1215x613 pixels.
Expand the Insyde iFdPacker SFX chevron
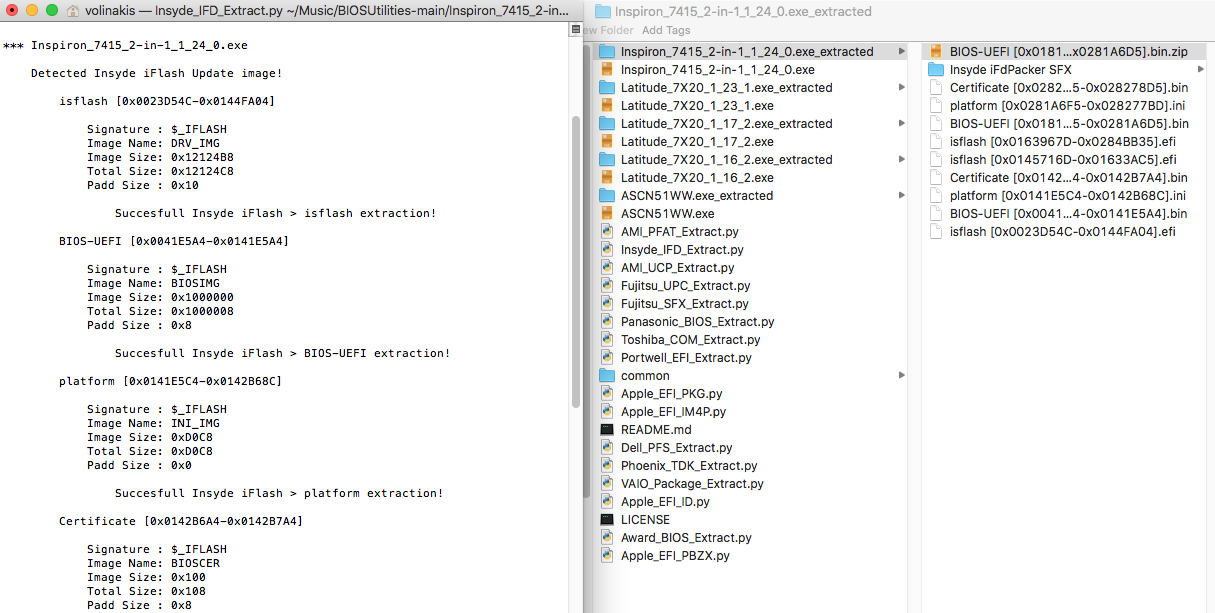pyautogui.click(x=1201, y=70)
